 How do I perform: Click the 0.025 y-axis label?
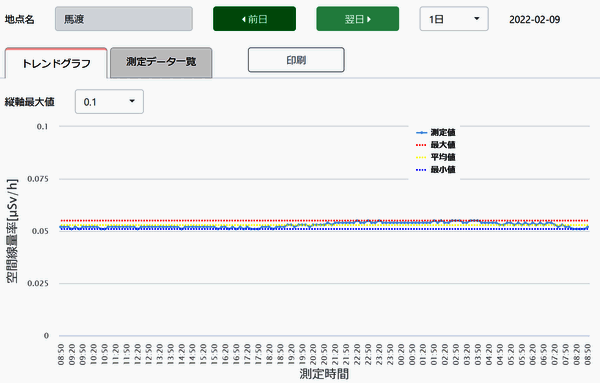(38, 284)
